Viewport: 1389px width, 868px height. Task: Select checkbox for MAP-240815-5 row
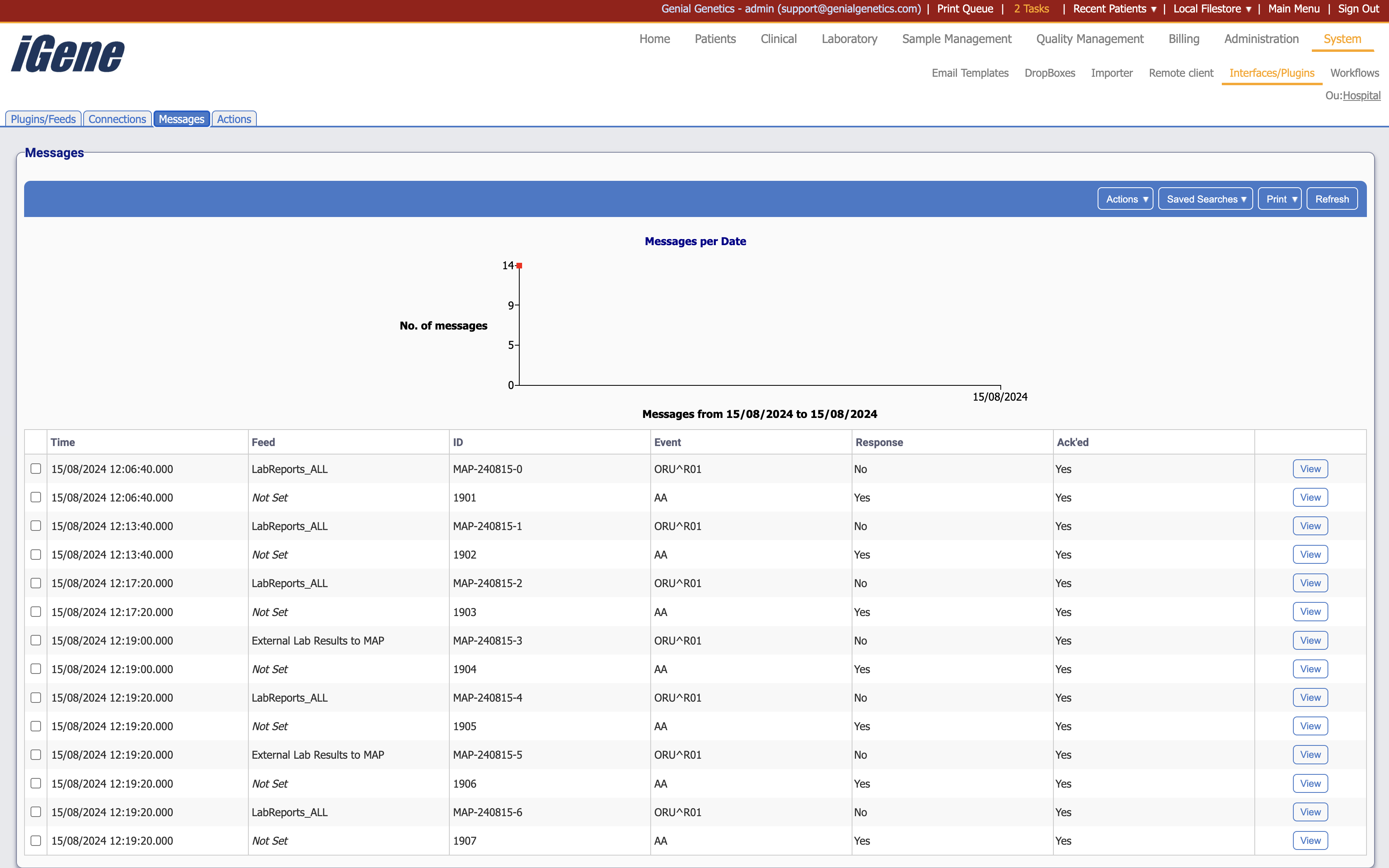tap(36, 754)
